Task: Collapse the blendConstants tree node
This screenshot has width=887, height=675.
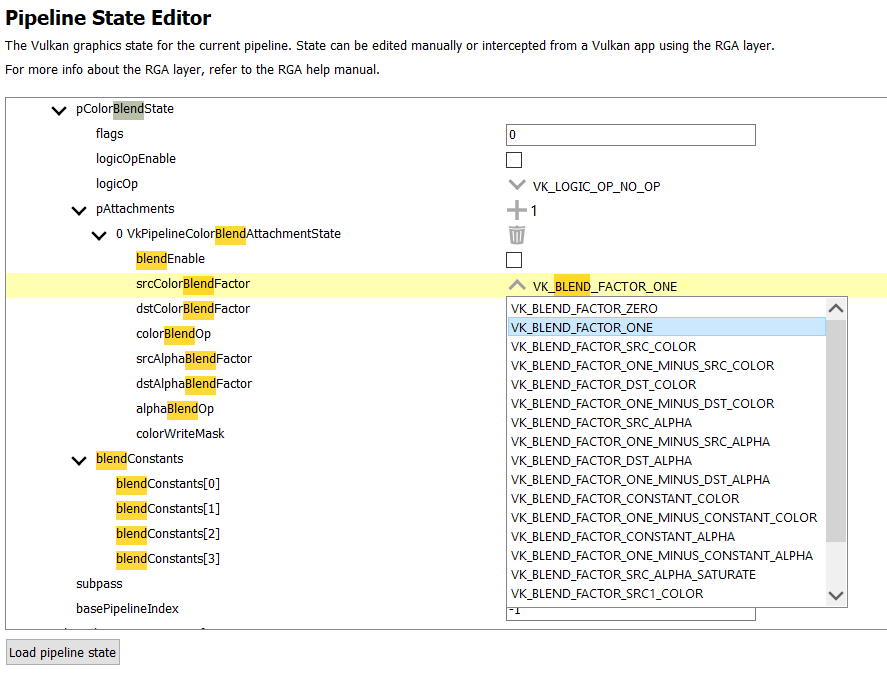Action: click(79, 460)
